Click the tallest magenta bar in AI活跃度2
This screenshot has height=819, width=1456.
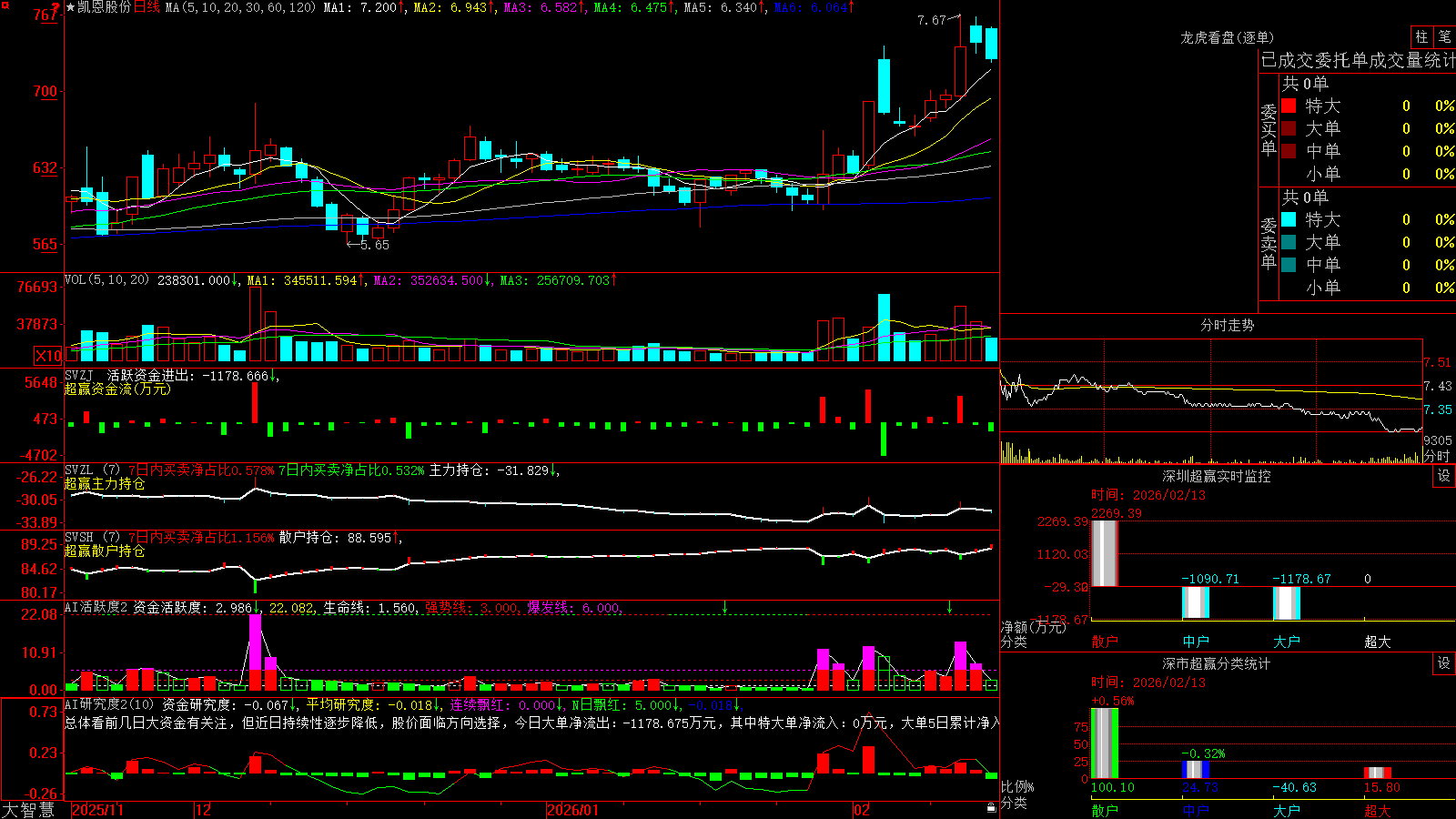[x=255, y=642]
